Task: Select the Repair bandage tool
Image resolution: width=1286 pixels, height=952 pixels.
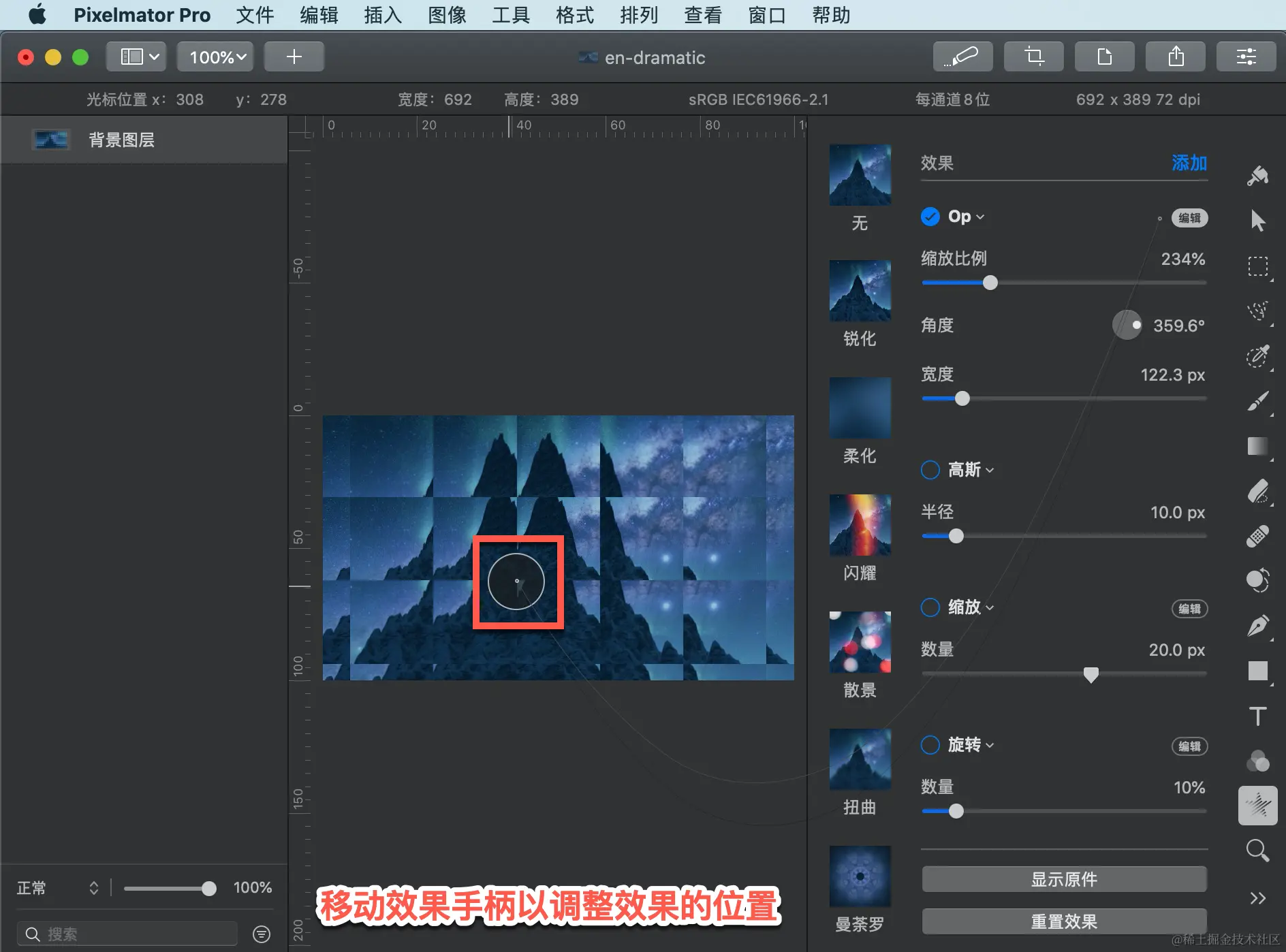Action: point(1257,536)
